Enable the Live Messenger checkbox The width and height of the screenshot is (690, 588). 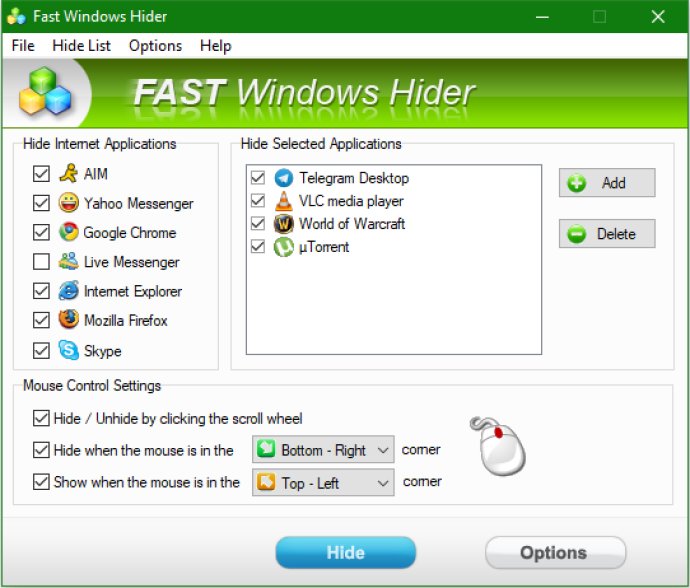[41, 261]
